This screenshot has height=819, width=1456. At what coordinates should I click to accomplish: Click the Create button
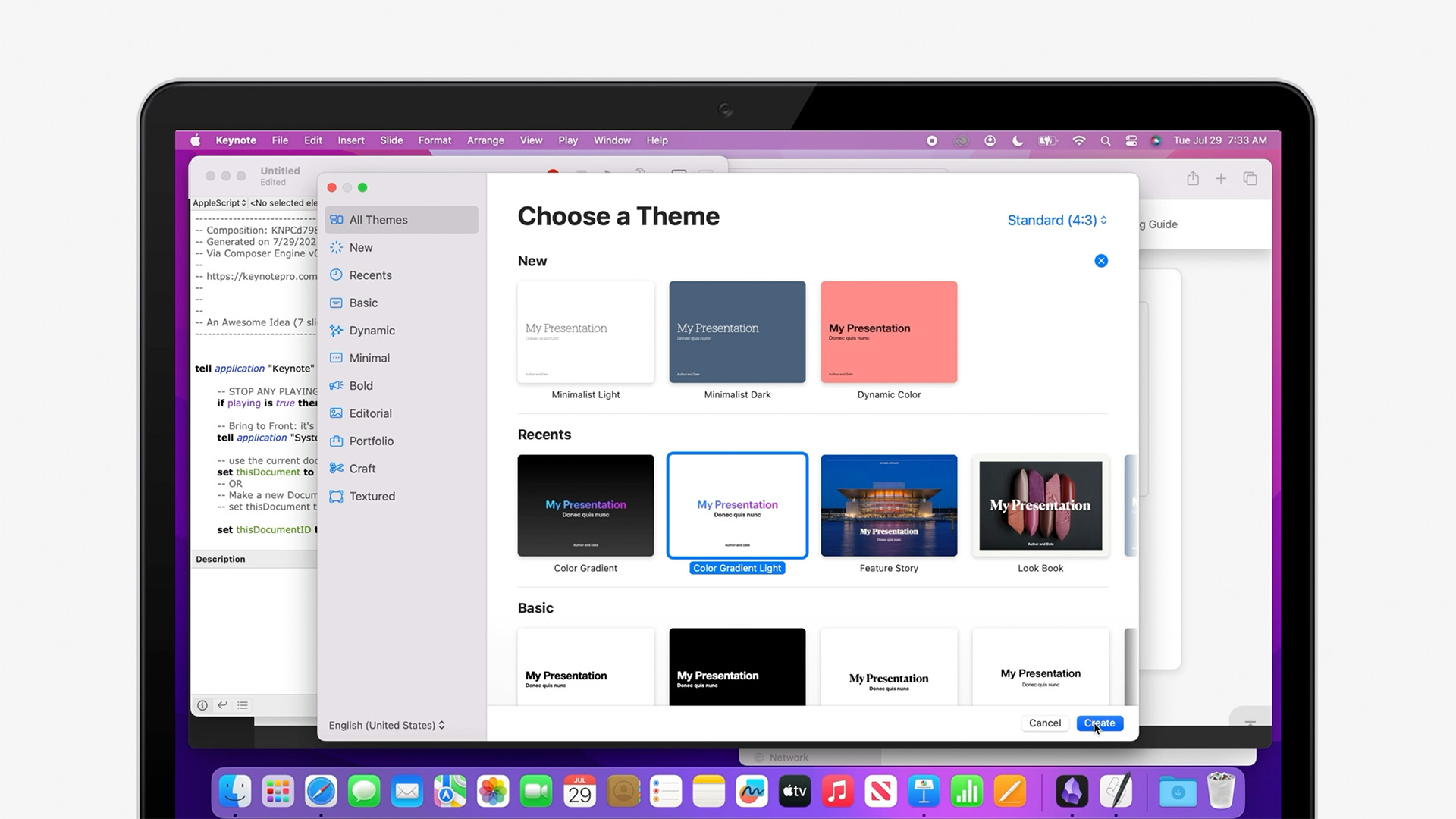[1100, 723]
